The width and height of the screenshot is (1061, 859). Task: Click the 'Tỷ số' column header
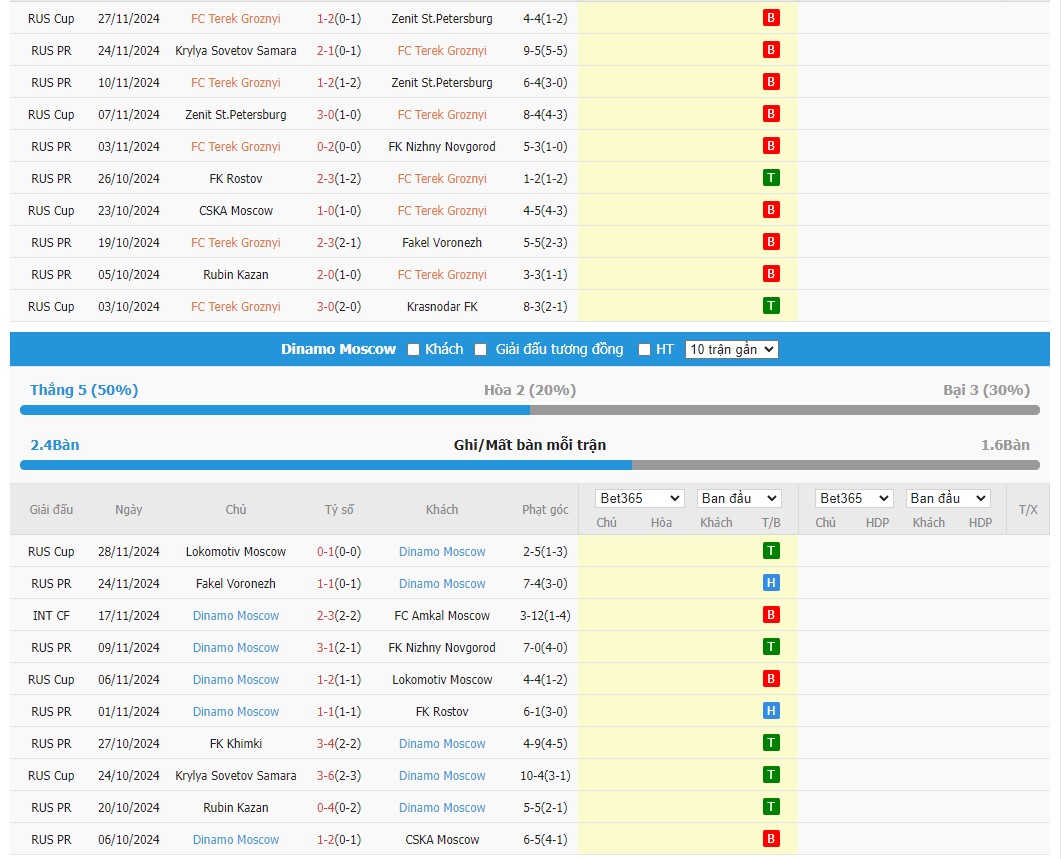339,510
